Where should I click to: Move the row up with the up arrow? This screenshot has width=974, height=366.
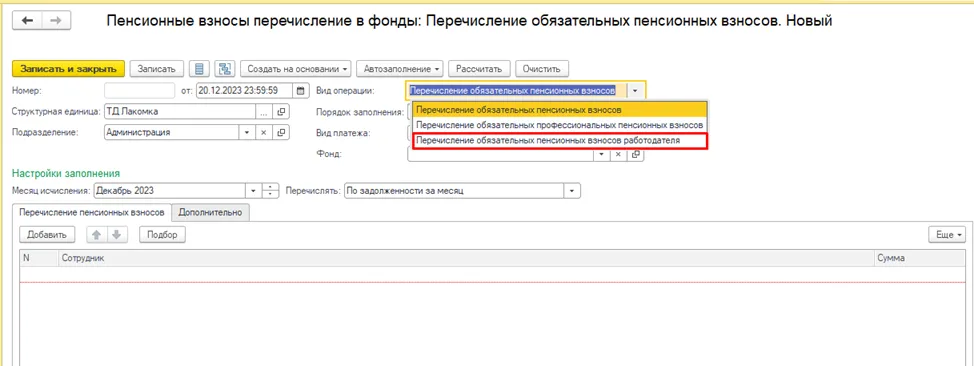96,235
